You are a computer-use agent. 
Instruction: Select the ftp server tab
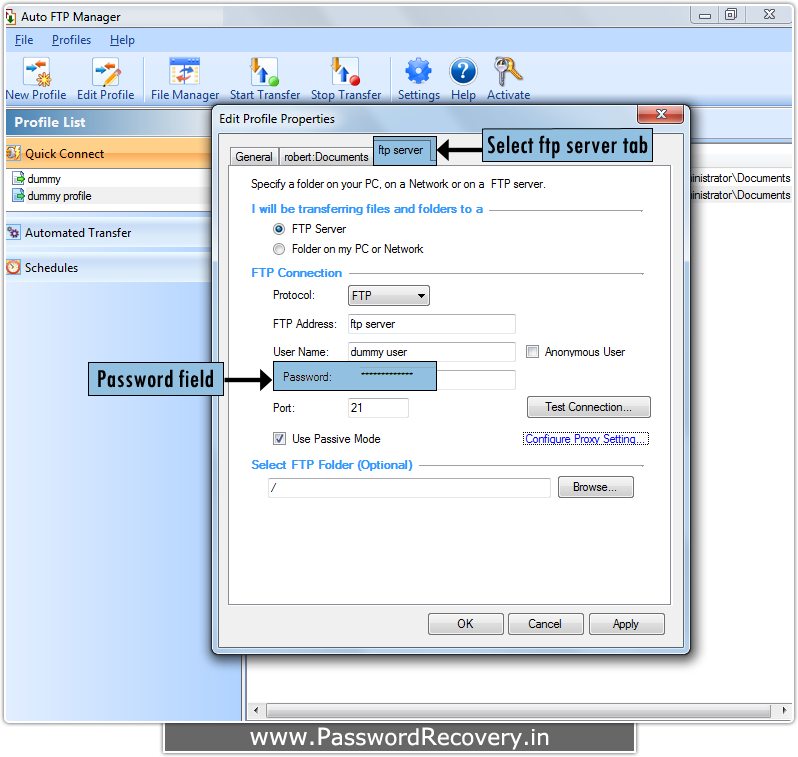405,151
